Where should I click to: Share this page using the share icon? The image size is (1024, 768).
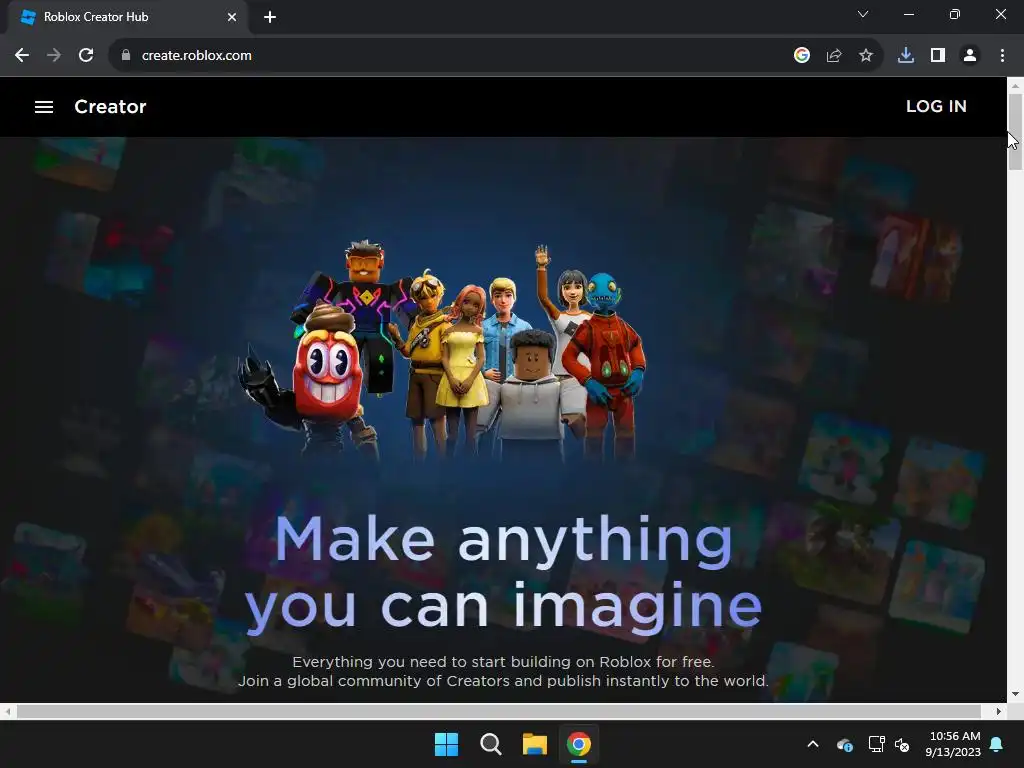tap(834, 56)
